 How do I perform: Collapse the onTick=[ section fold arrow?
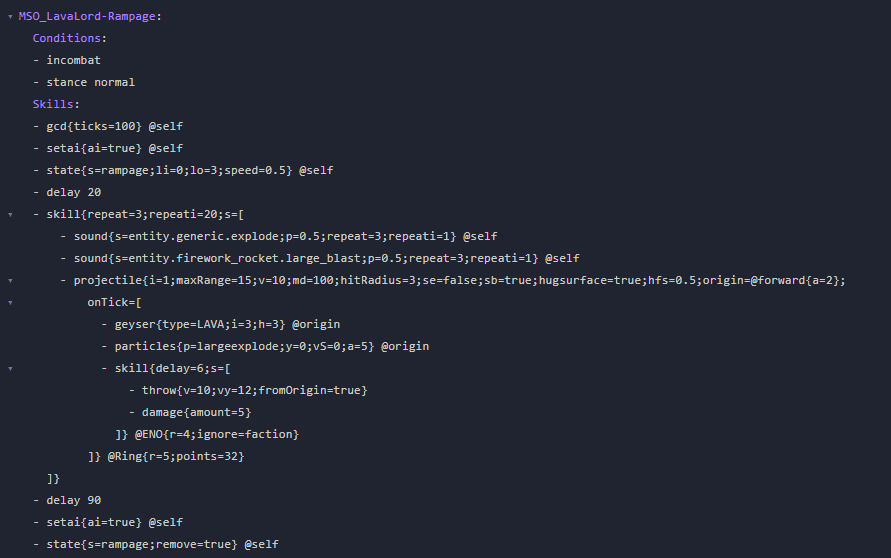click(x=10, y=302)
